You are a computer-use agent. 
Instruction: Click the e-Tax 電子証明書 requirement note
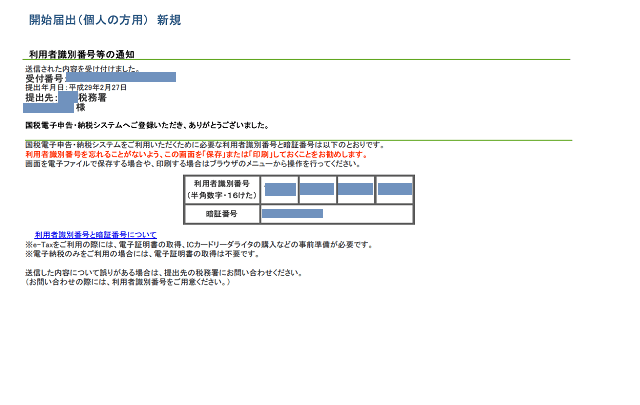[x=198, y=244]
